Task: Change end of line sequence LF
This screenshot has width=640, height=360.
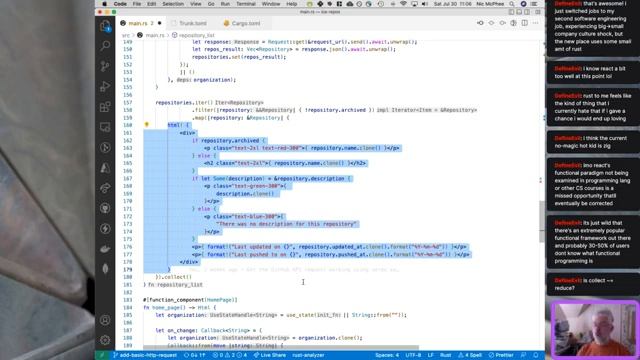Action: coord(430,355)
